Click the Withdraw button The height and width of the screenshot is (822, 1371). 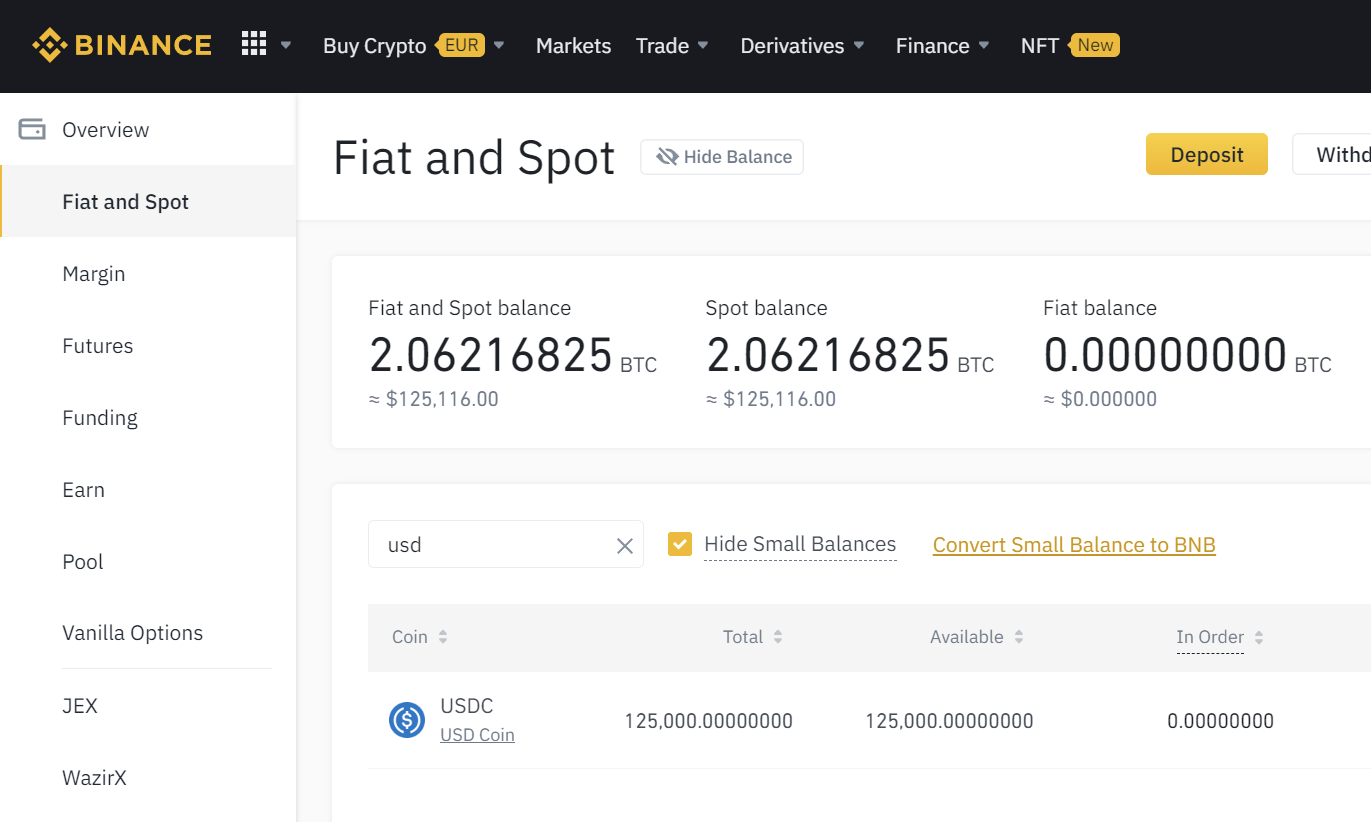[x=1332, y=154]
